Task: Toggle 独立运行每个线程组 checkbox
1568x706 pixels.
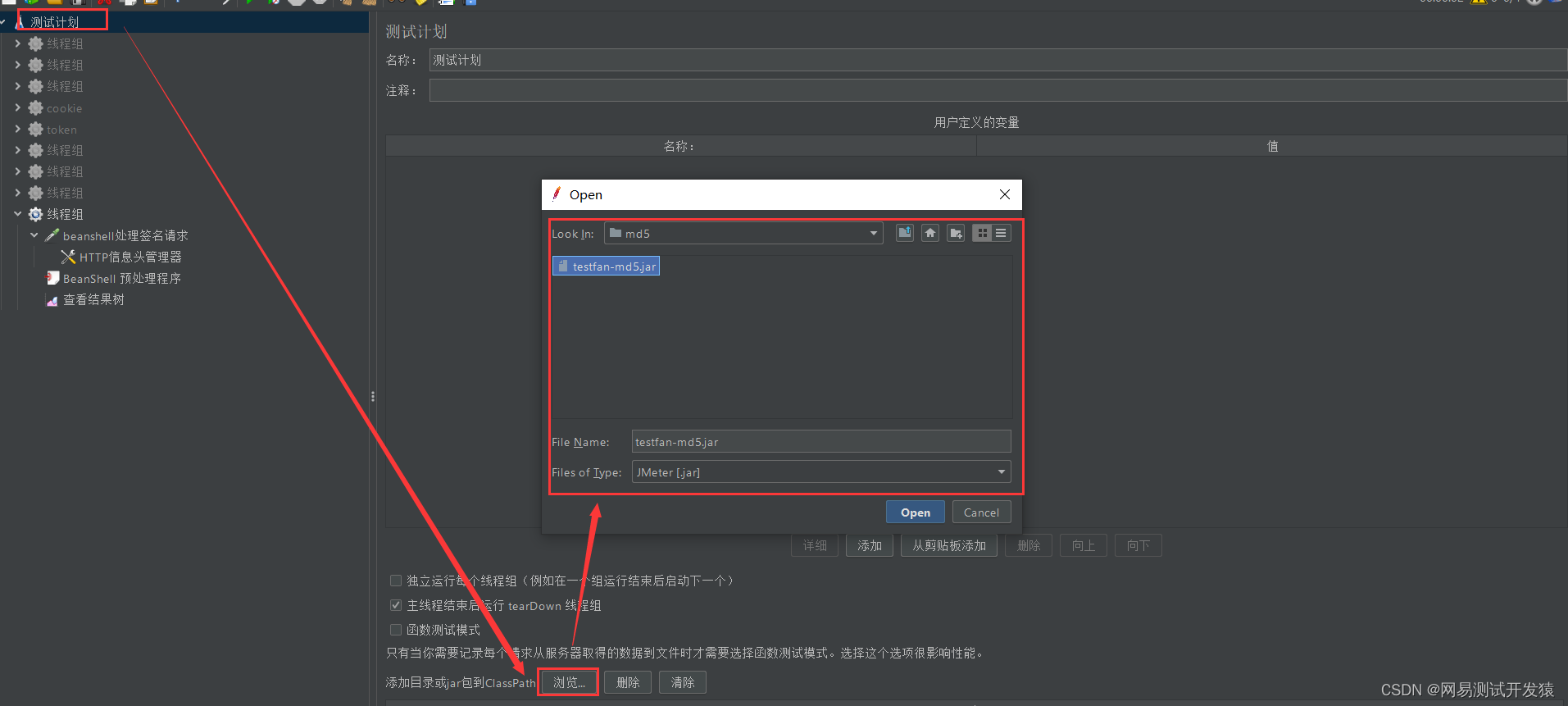Action: (x=396, y=581)
